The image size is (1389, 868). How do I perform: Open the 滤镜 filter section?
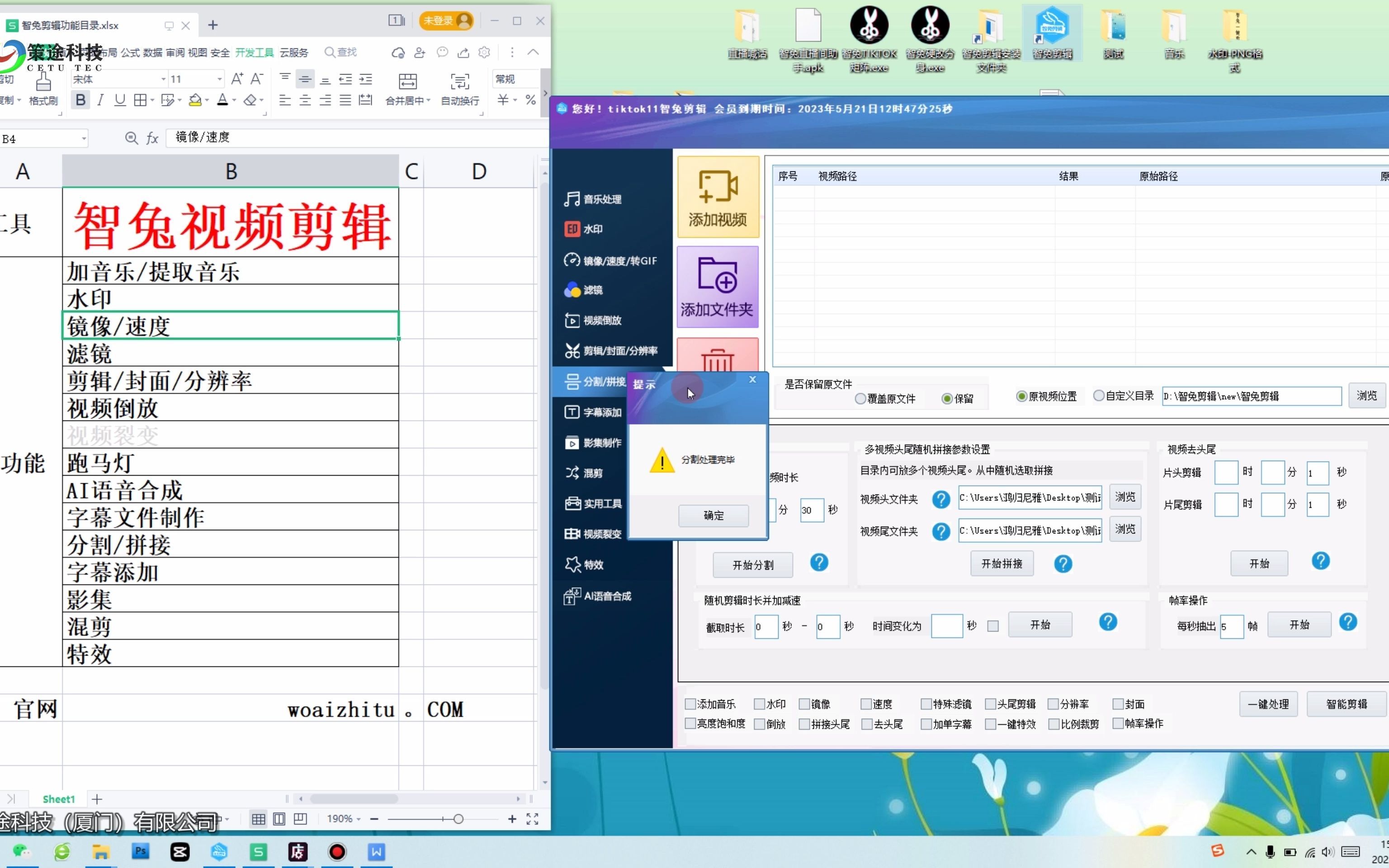point(584,290)
